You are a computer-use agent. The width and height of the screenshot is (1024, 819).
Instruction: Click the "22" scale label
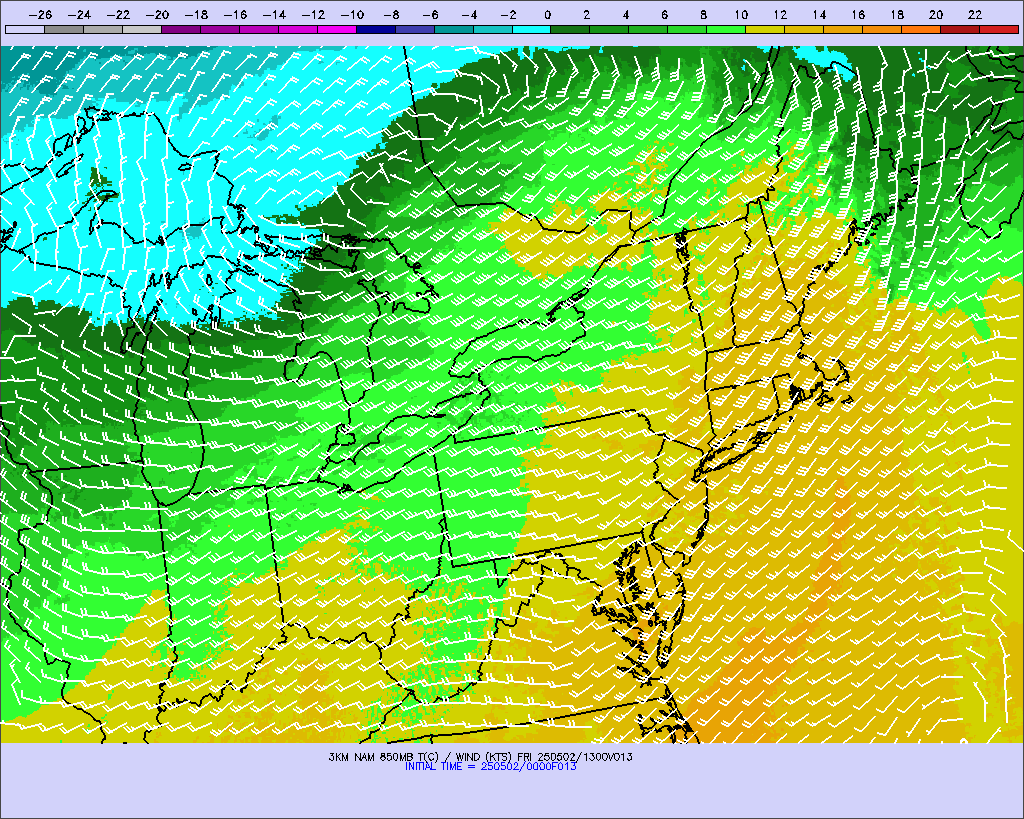(975, 14)
